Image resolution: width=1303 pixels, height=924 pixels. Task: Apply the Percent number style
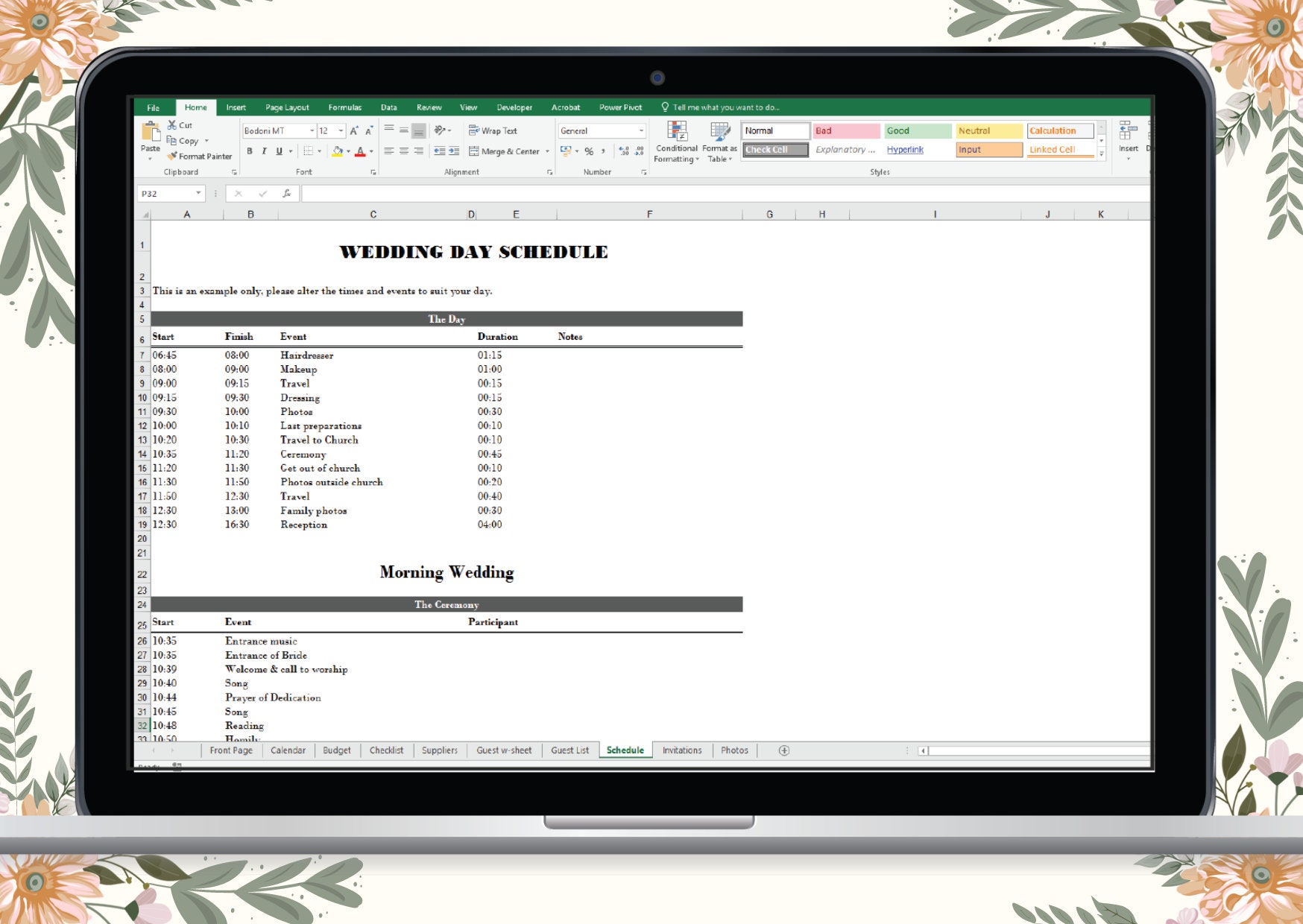click(588, 151)
